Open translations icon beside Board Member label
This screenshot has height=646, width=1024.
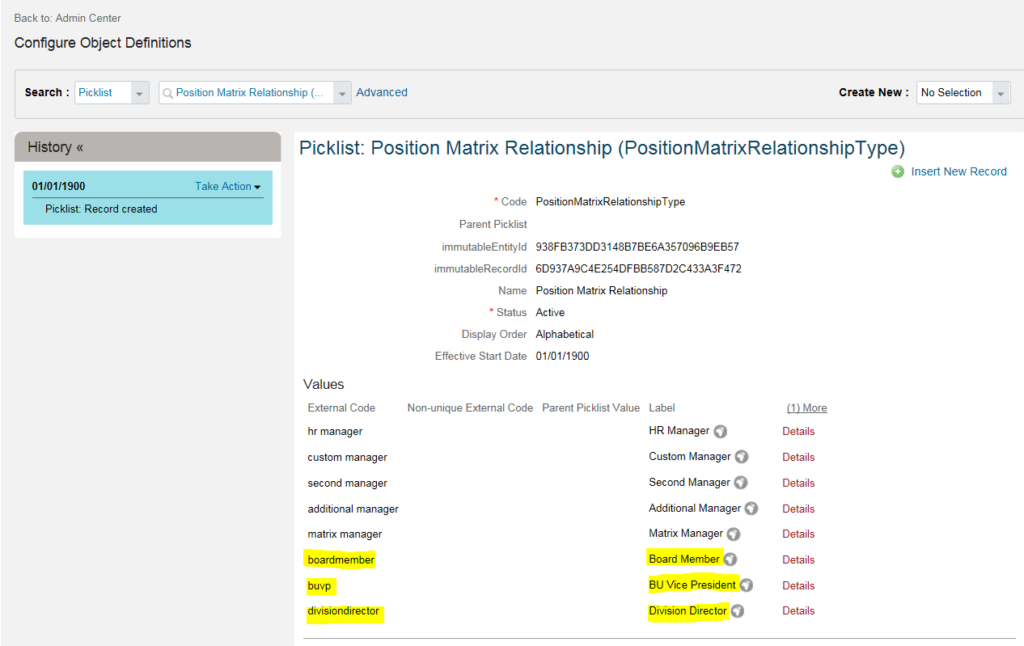click(731, 559)
